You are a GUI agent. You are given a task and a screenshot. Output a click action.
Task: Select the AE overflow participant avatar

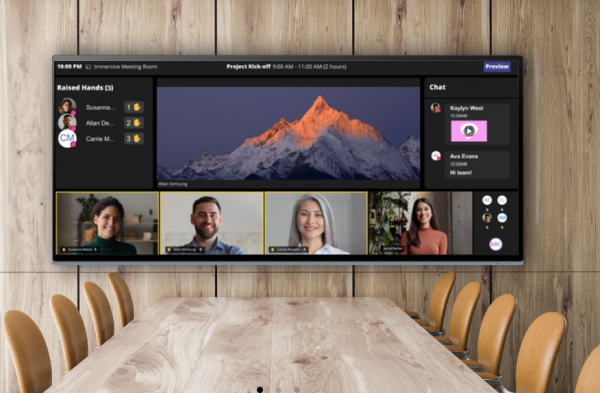[487, 200]
